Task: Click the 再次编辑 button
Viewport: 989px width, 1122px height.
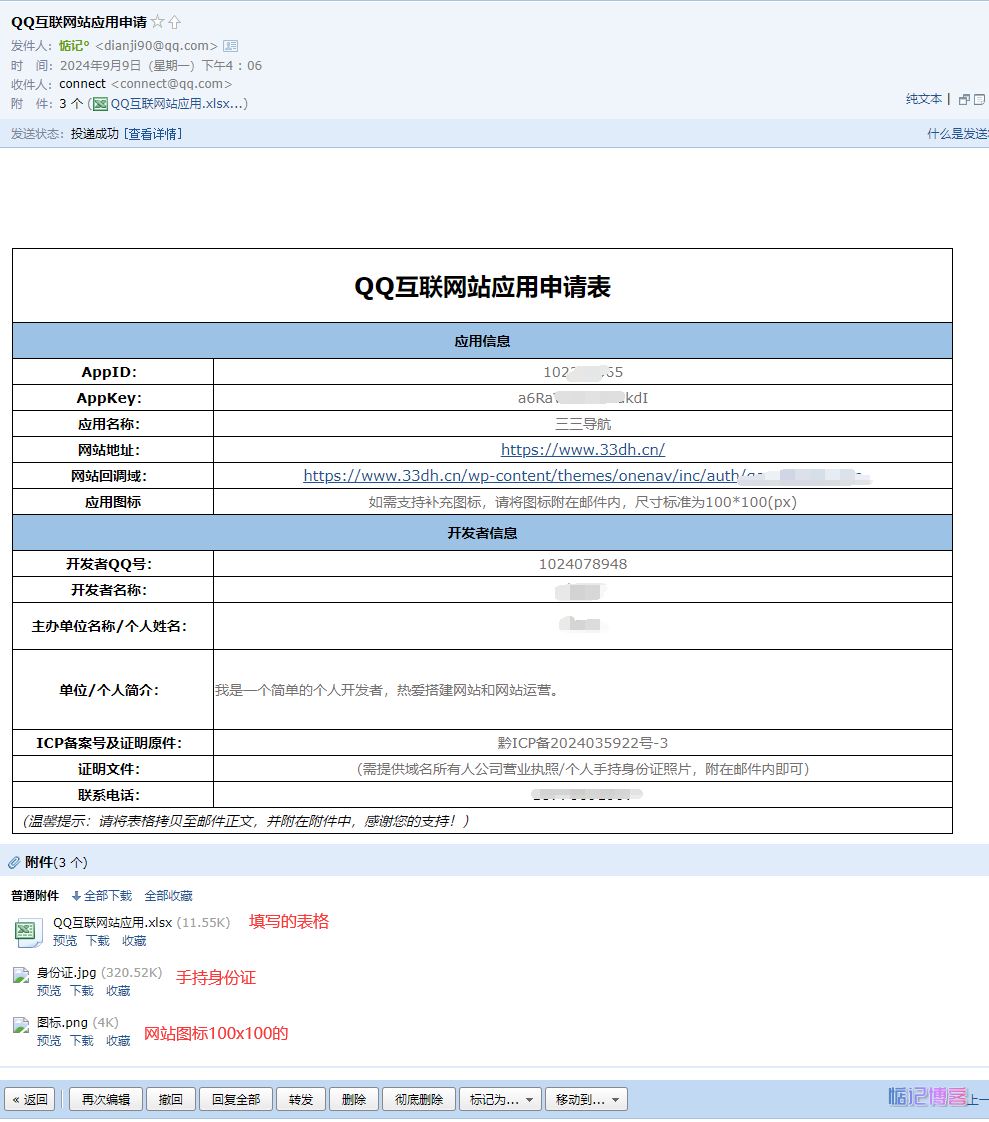Action: 106,1099
